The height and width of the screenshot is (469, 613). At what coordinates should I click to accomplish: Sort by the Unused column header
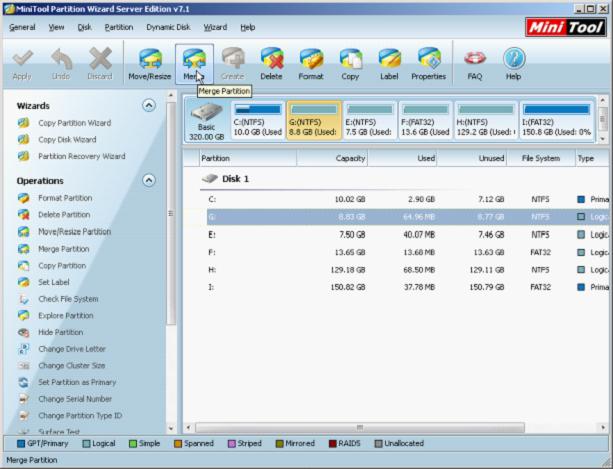(472, 158)
